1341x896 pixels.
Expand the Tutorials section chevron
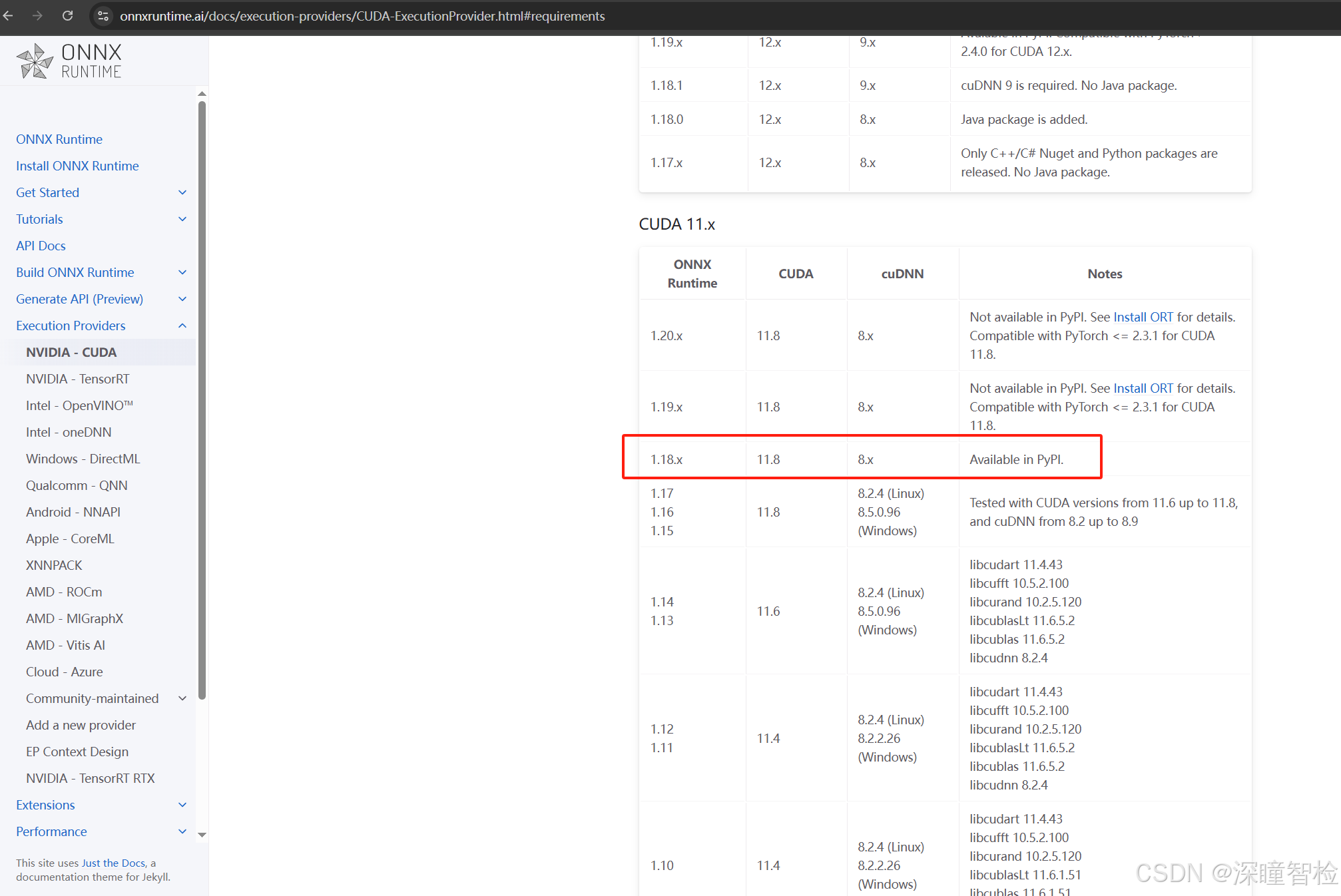182,219
